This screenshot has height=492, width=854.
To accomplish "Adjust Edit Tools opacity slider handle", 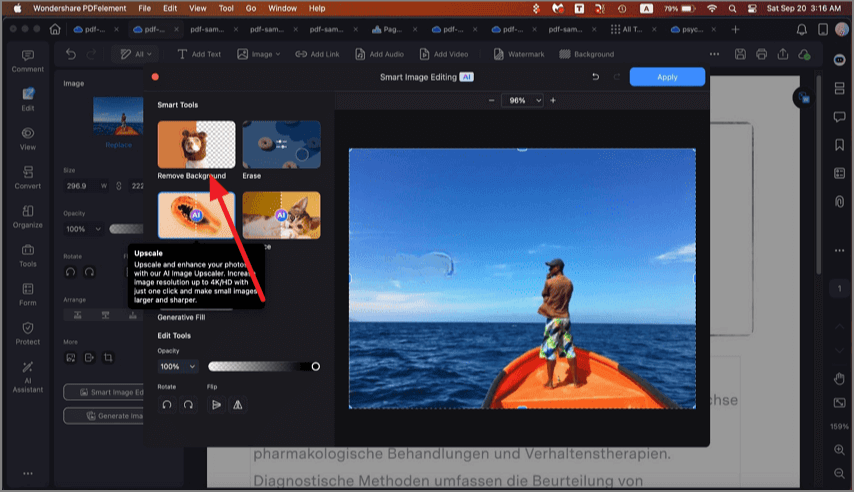I will (x=315, y=367).
